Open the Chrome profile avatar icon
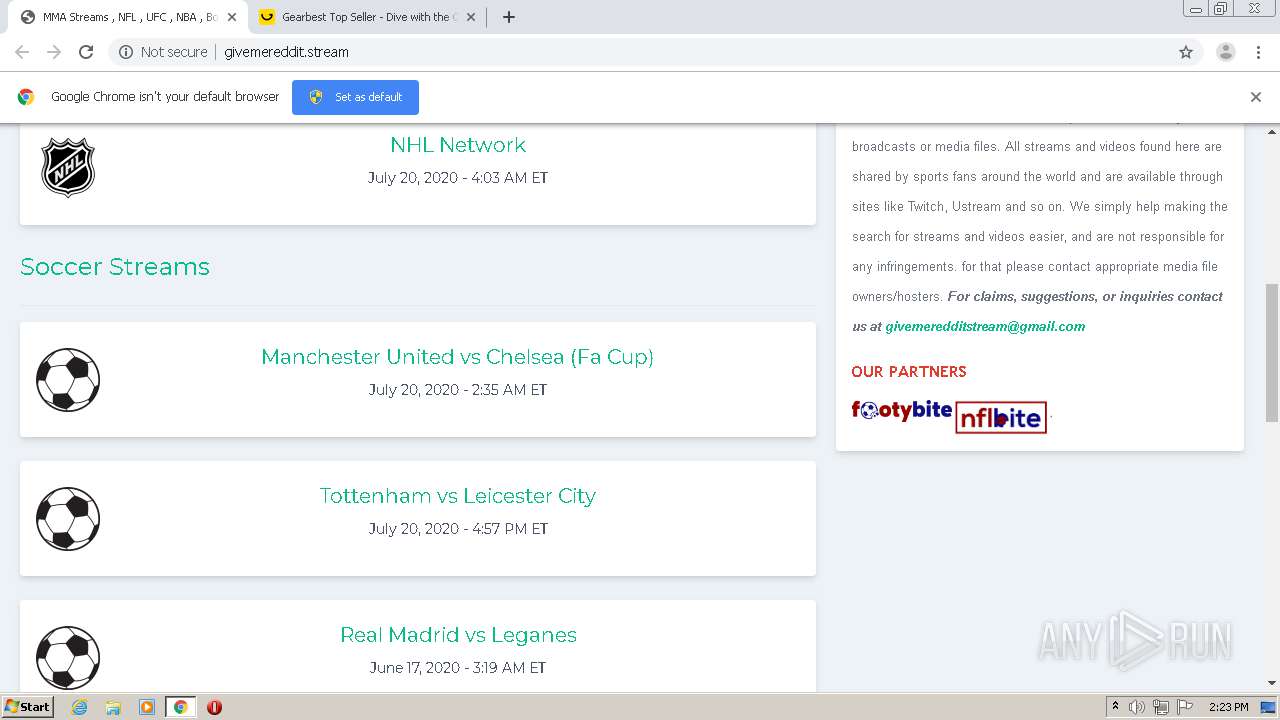This screenshot has height=720, width=1280. 1226,52
